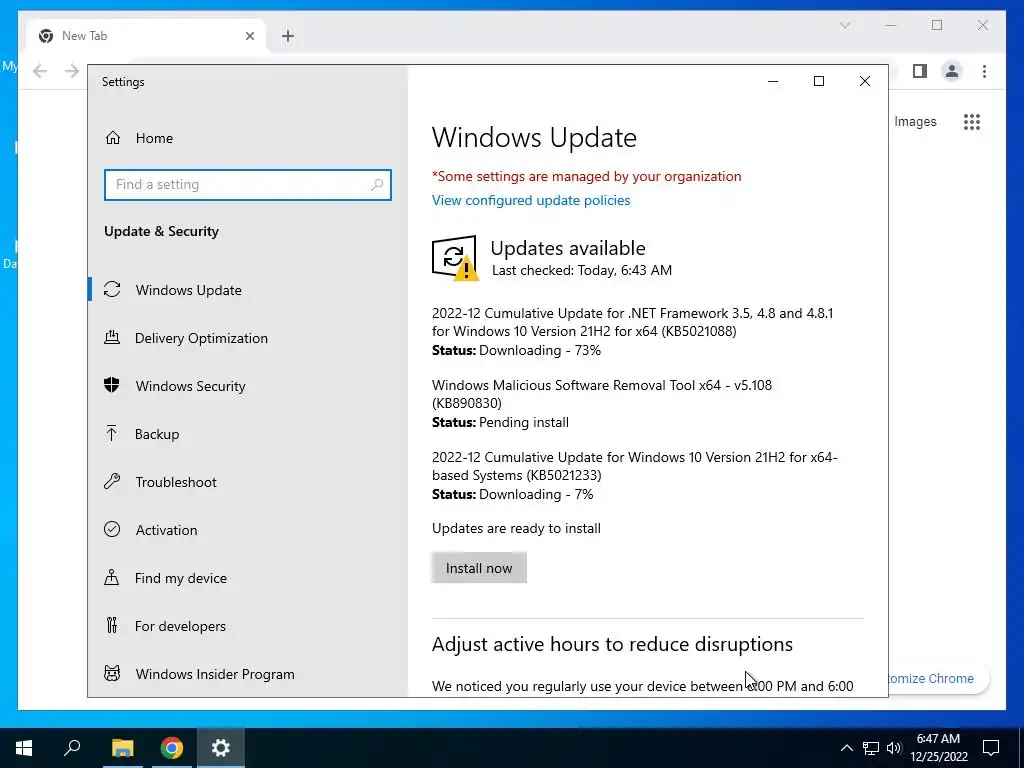The image size is (1024, 768).
Task: Select Windows Security in the sidebar
Action: [248, 386]
